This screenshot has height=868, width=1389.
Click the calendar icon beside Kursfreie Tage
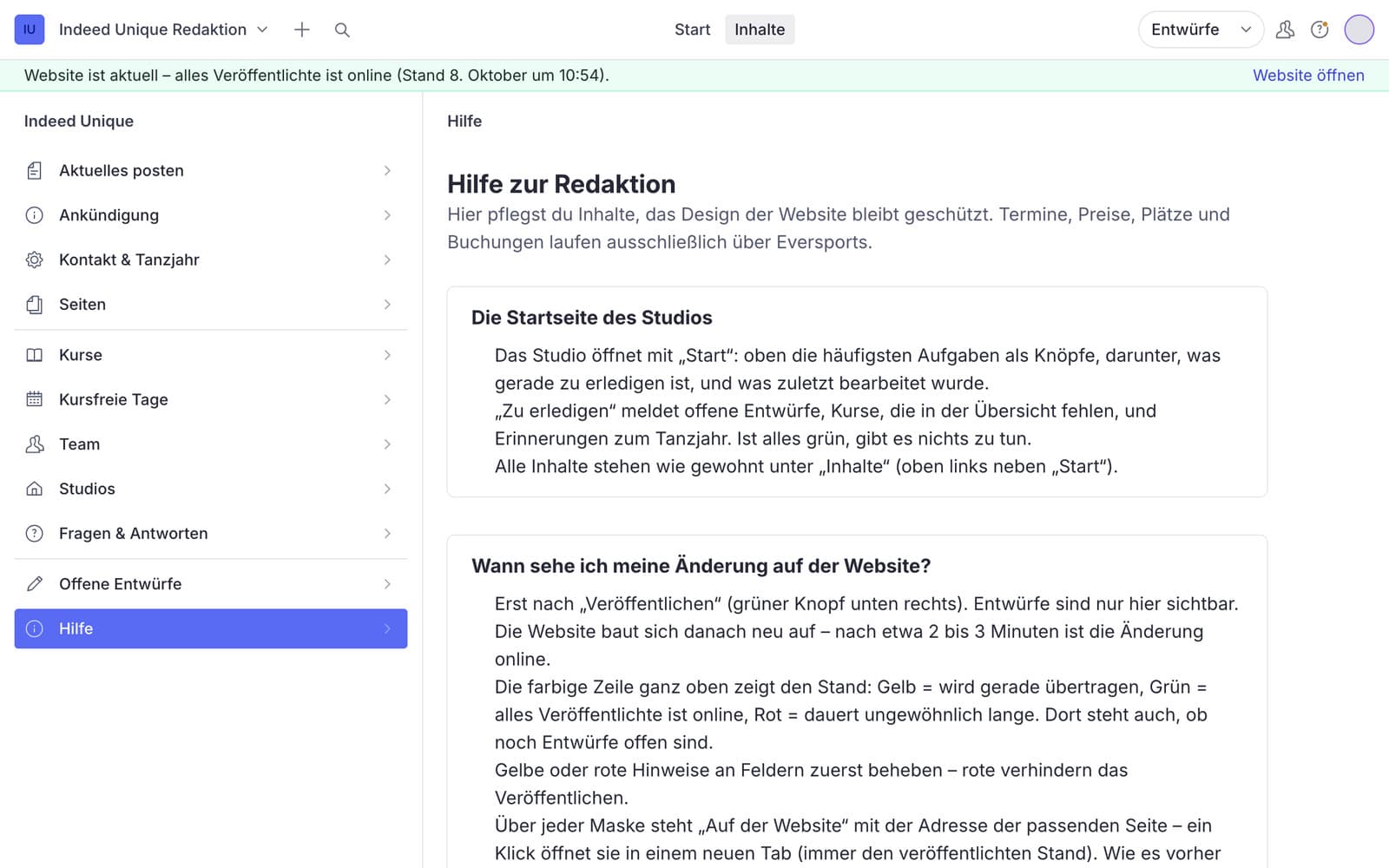click(x=35, y=399)
